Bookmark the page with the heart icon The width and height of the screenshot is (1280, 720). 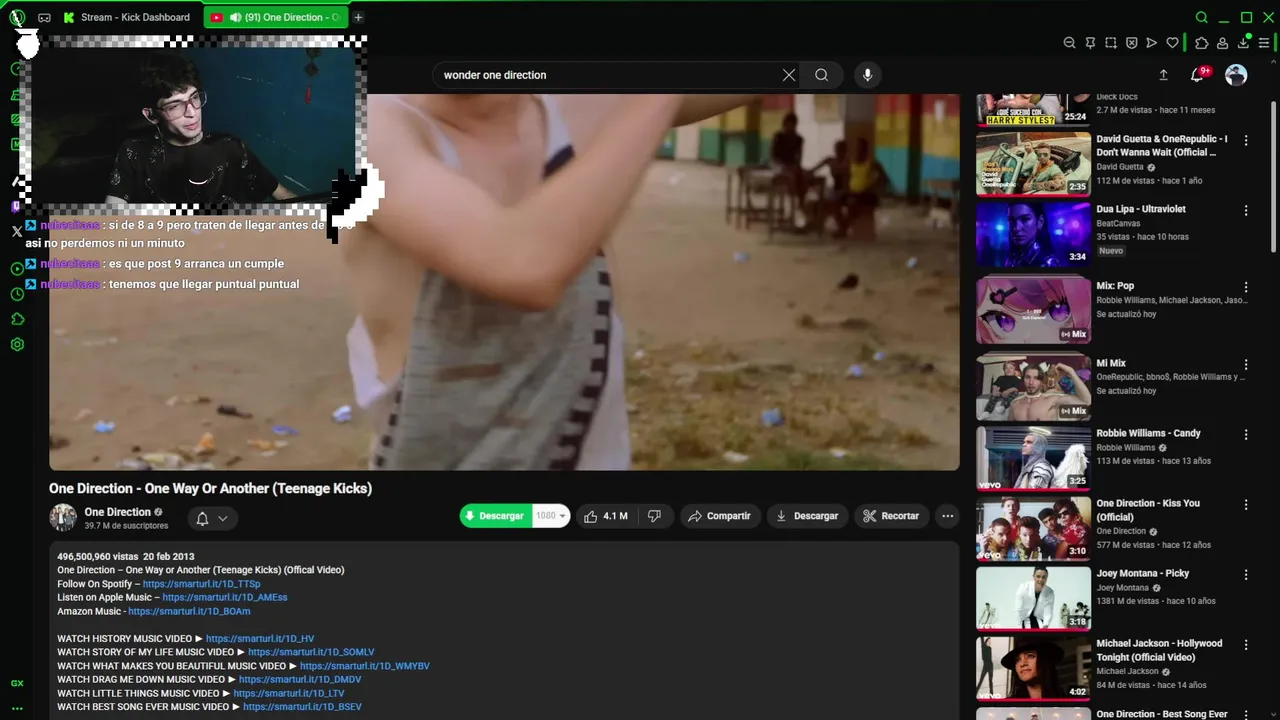(x=1172, y=43)
